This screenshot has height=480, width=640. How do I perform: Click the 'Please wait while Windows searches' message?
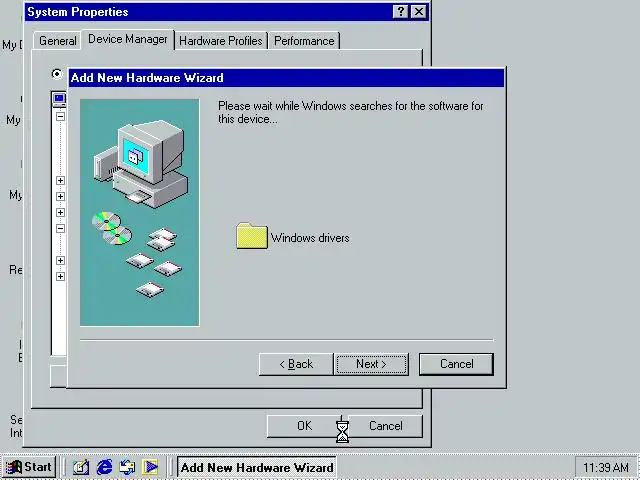click(x=350, y=112)
